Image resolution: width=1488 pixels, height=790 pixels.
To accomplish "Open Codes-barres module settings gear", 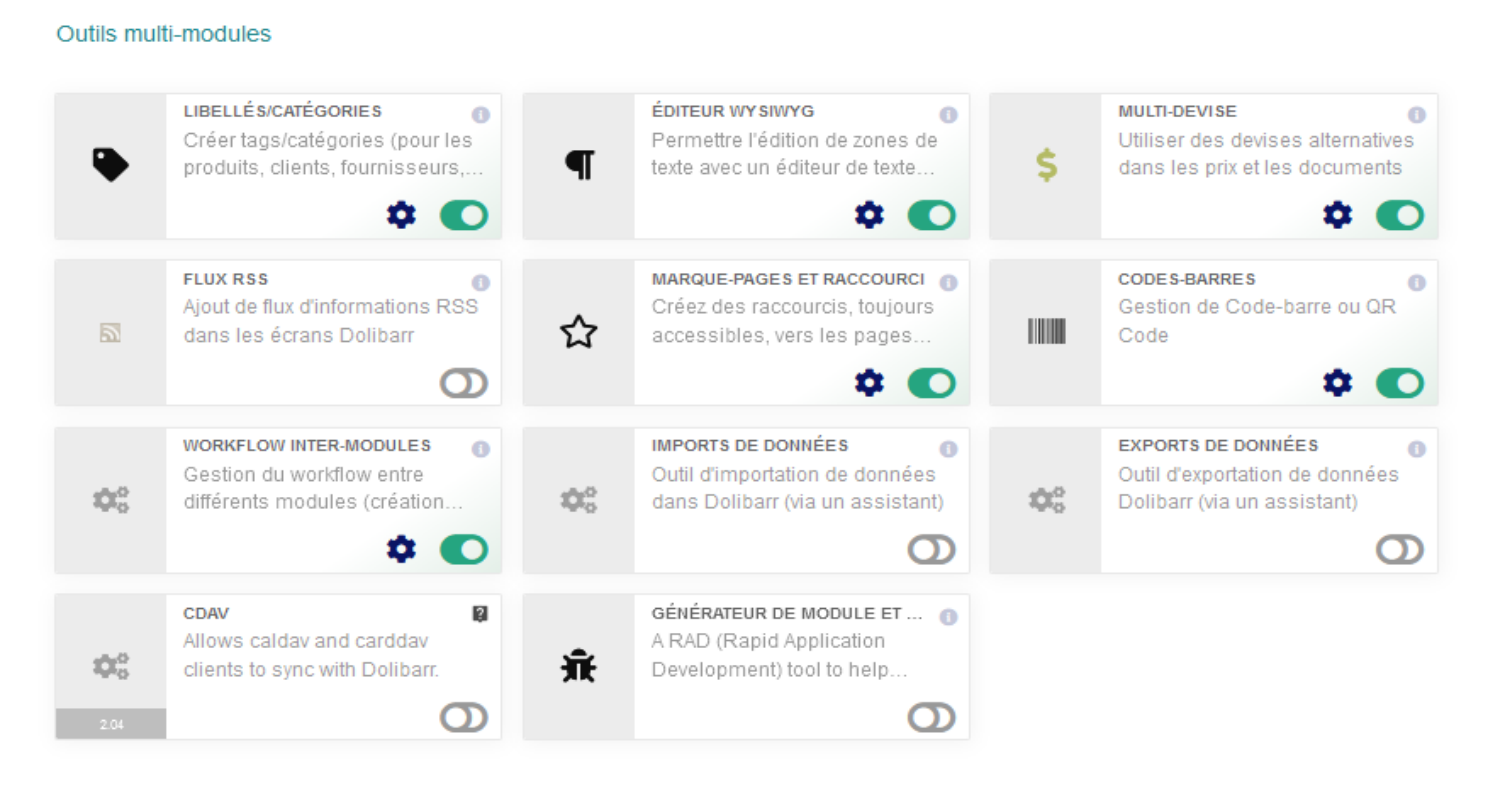I will (1337, 382).
